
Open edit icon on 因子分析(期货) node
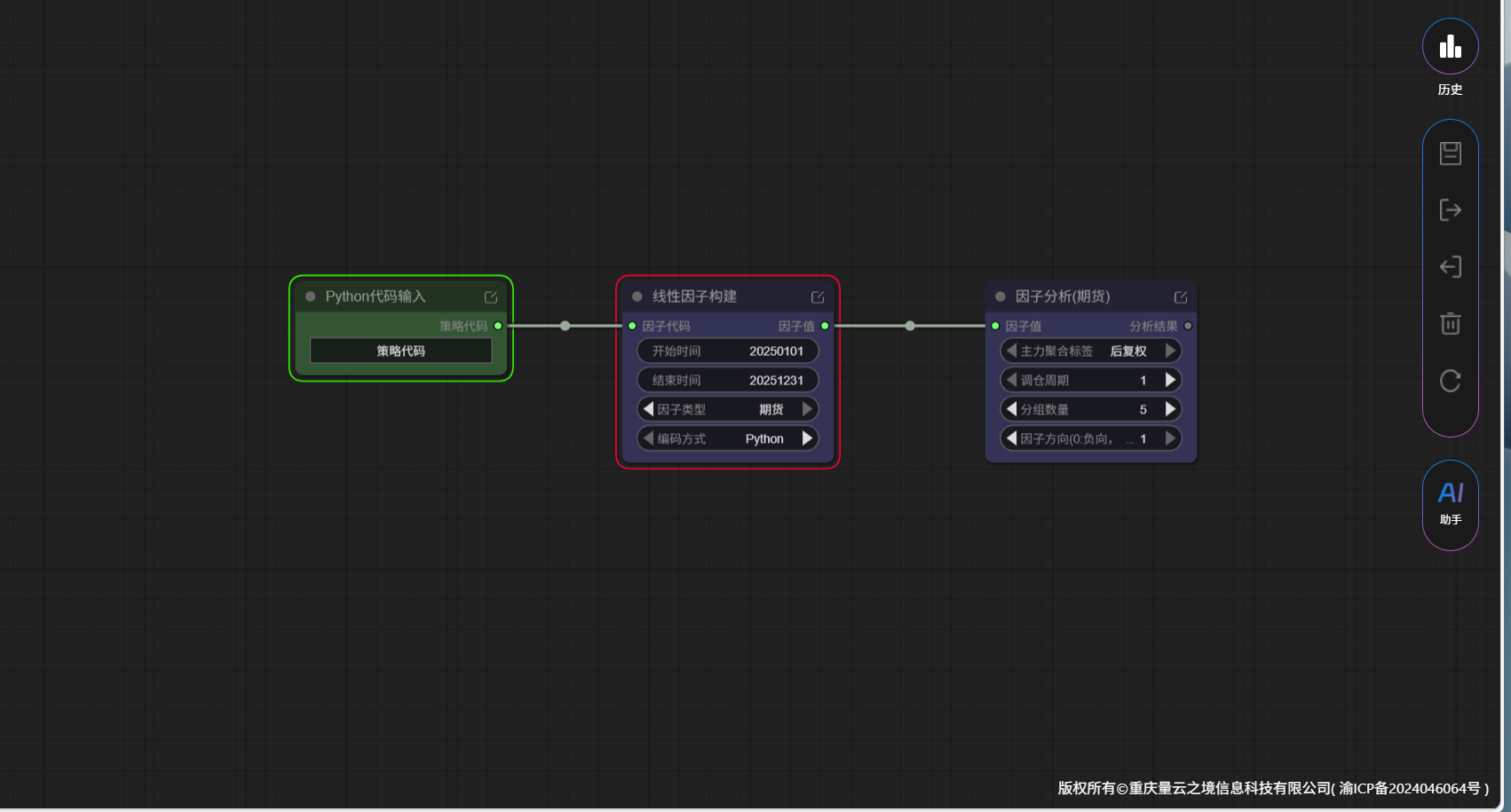[1181, 297]
